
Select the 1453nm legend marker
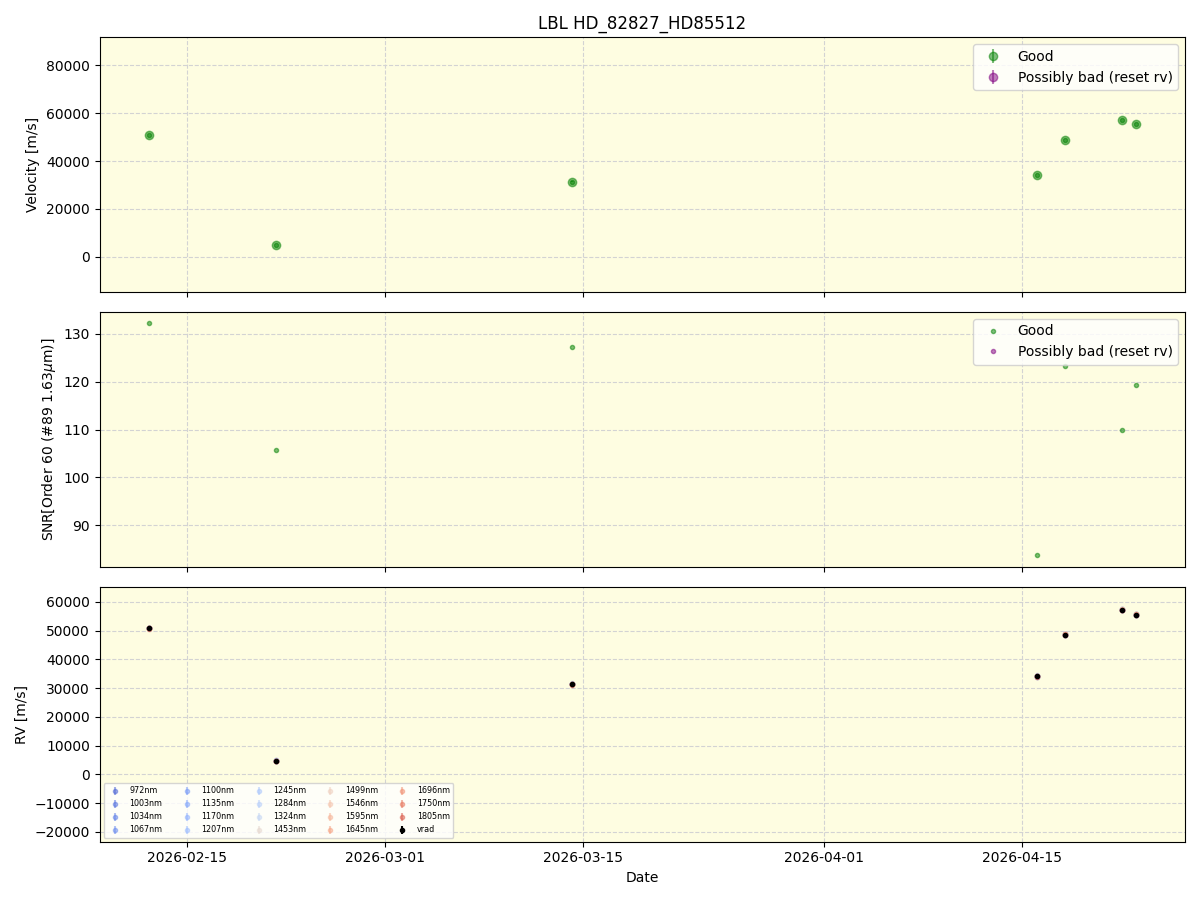(259, 830)
